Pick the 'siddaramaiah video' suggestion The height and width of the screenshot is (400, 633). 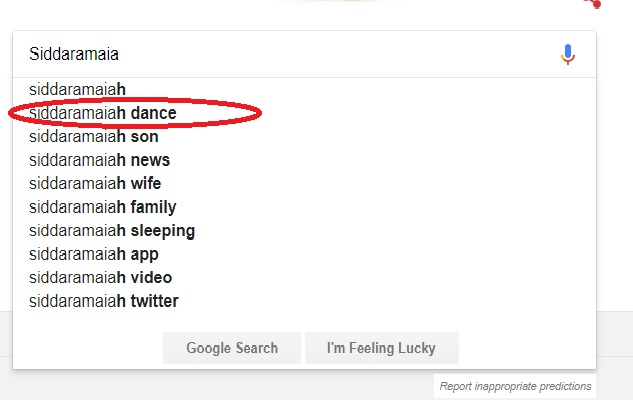point(304,277)
